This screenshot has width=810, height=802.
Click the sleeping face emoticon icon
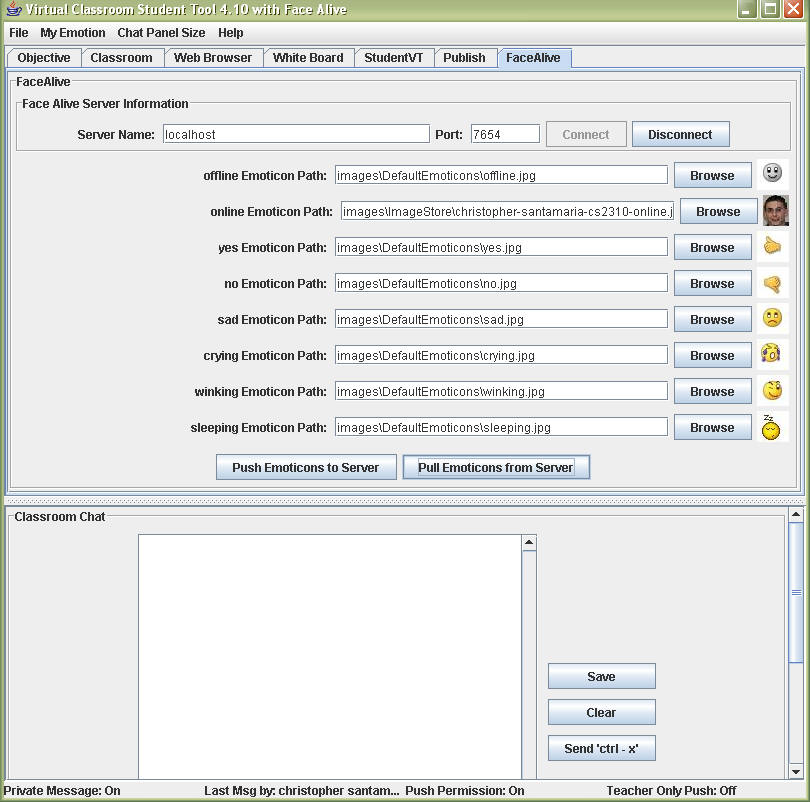click(771, 428)
